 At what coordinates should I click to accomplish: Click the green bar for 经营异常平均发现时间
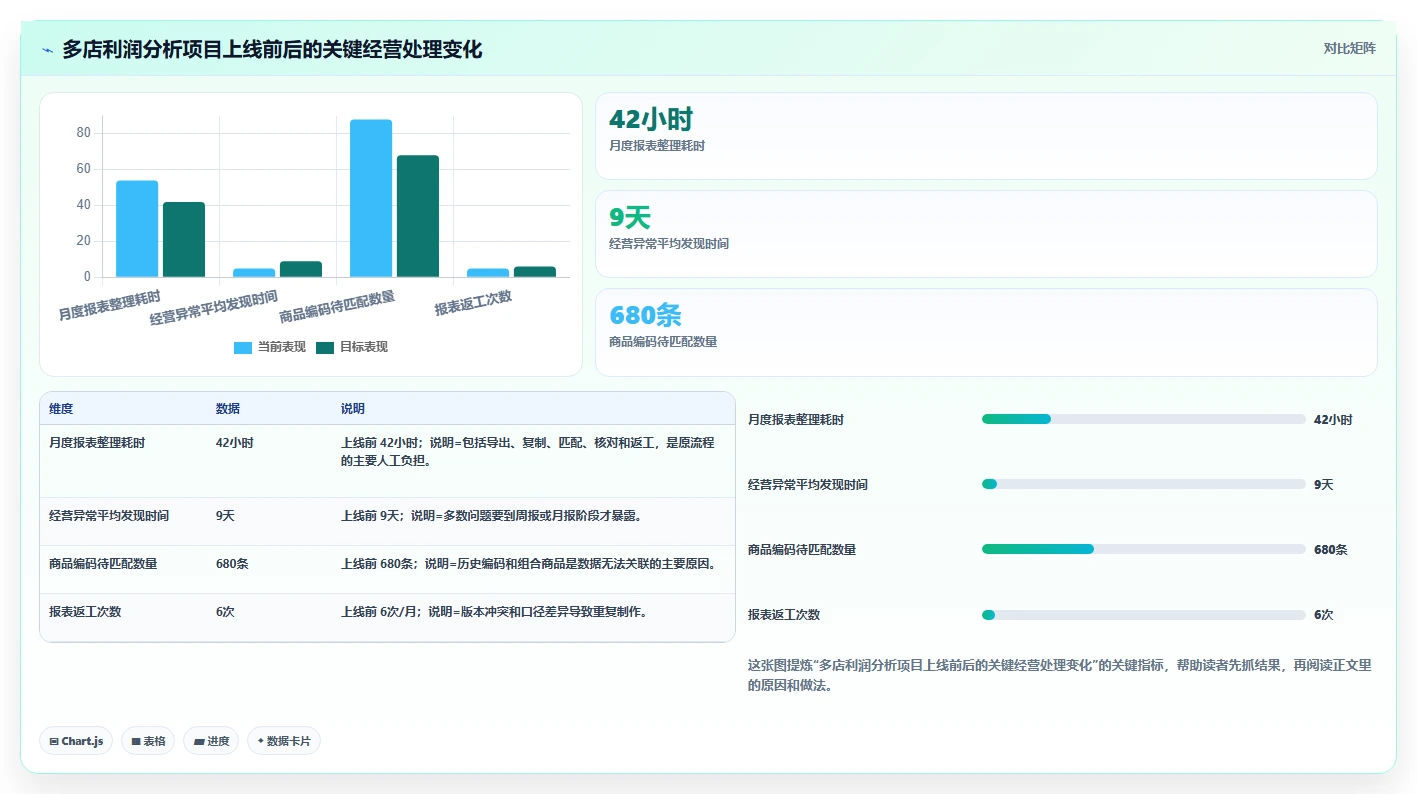click(301, 269)
